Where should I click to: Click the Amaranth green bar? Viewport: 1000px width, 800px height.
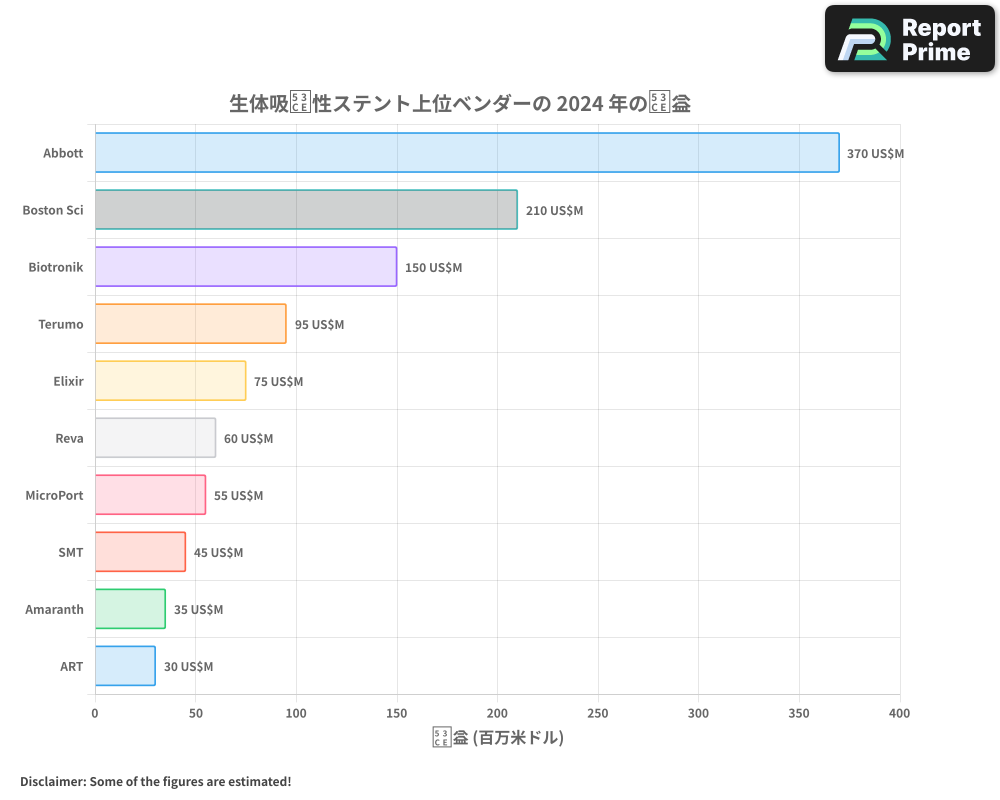coord(128,609)
